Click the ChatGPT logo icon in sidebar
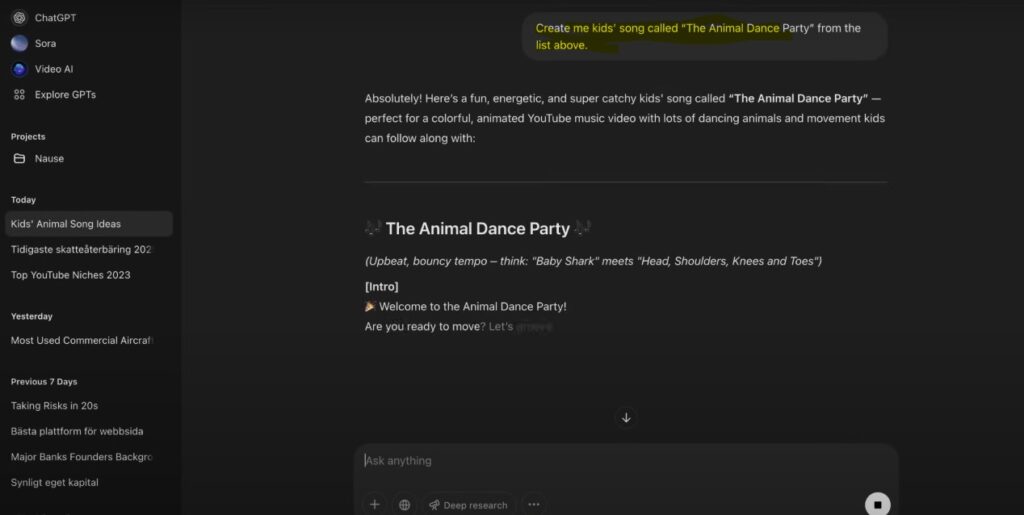The height and width of the screenshot is (515, 1024). [x=19, y=18]
